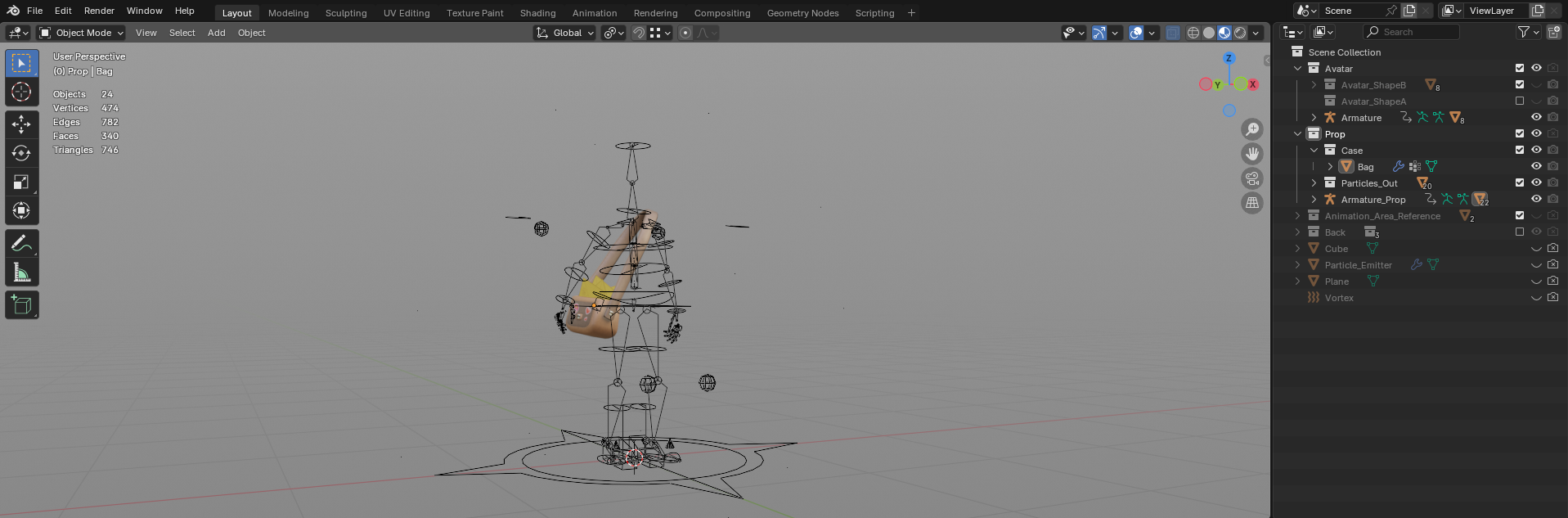Hide the Armature in the viewport
Screen dimensions: 1568x518
[1536, 118]
